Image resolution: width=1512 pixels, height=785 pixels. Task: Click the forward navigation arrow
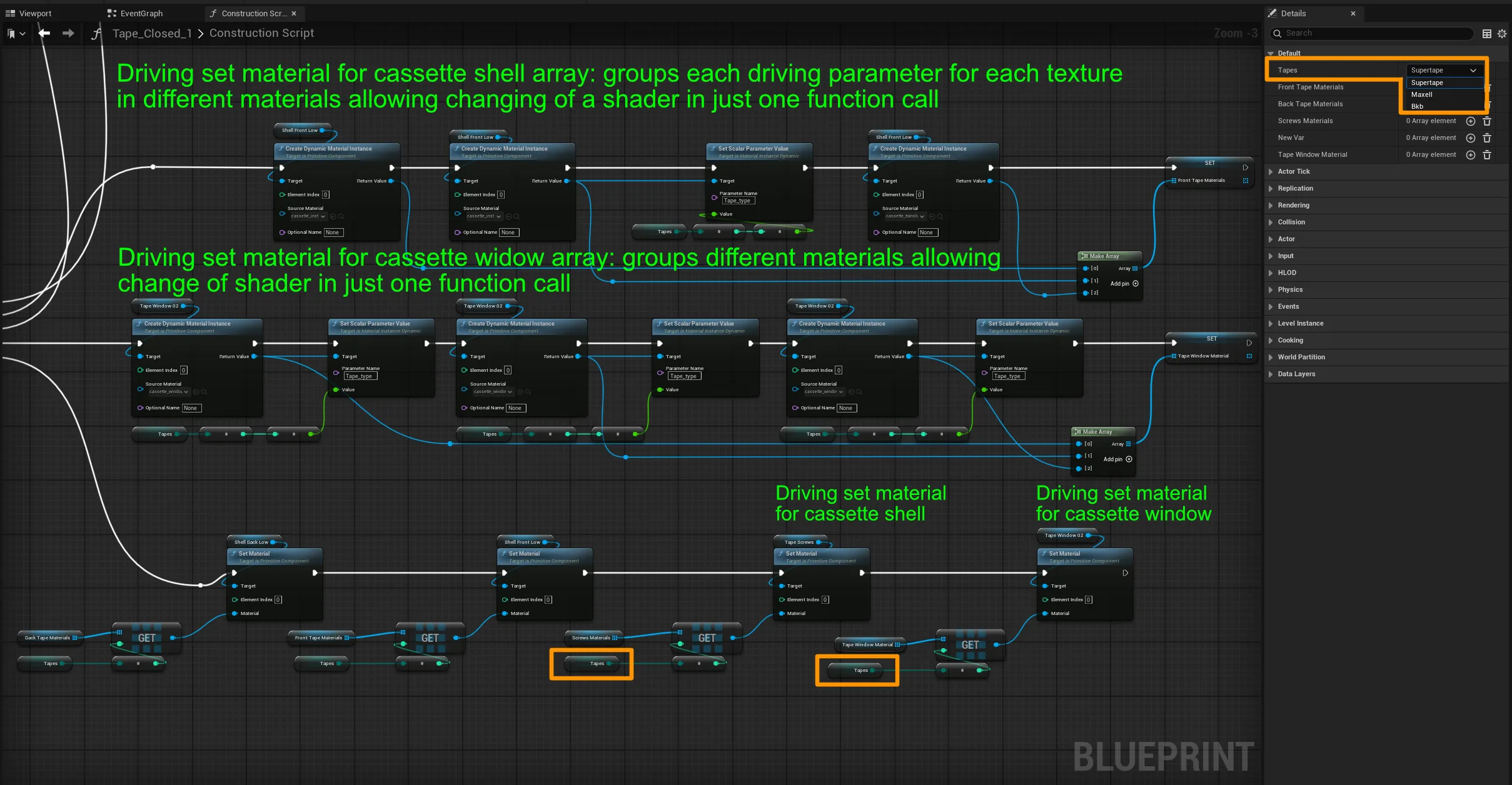(68, 33)
